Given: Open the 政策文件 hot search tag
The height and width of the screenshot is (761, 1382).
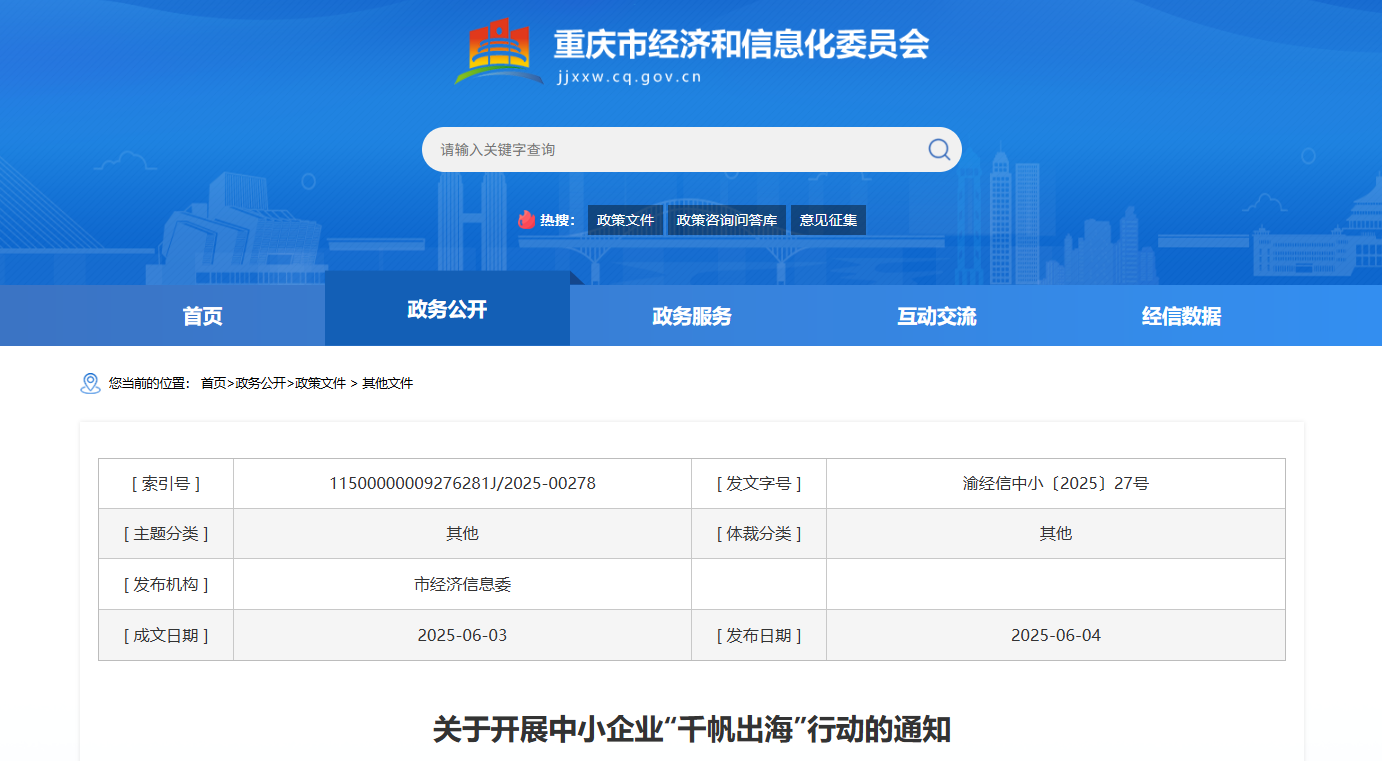Looking at the screenshot, I should pos(625,220).
